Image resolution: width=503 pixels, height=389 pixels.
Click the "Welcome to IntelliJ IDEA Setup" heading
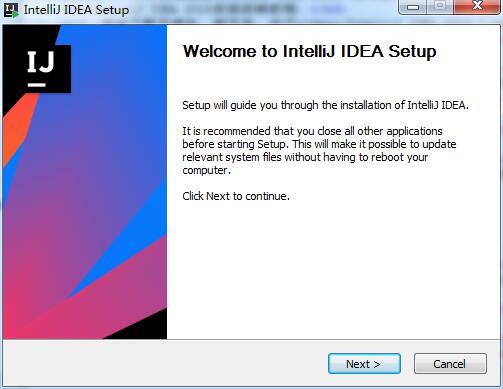[x=310, y=51]
